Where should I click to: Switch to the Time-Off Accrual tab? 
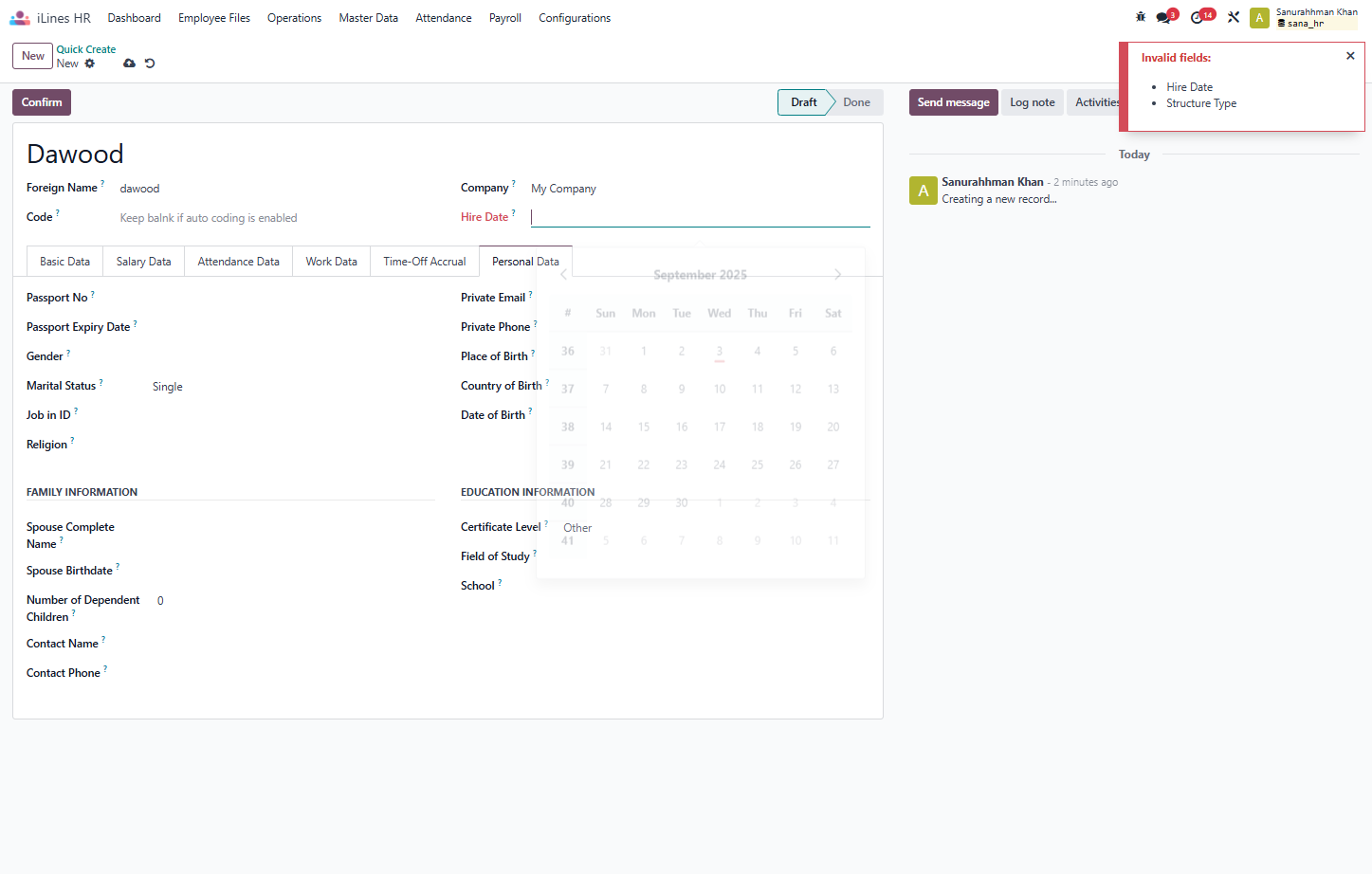(x=425, y=262)
